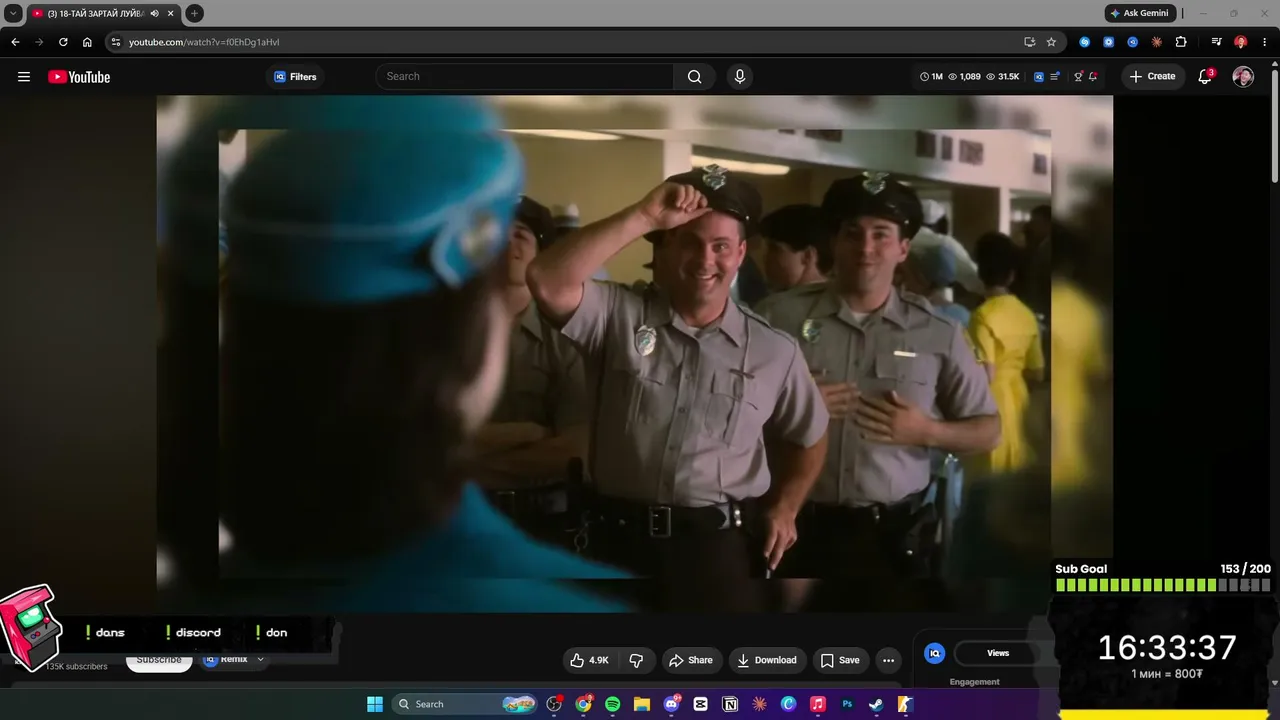This screenshot has height=720, width=1280.
Task: Expand the tab search dropdown
Action: coord(13,13)
